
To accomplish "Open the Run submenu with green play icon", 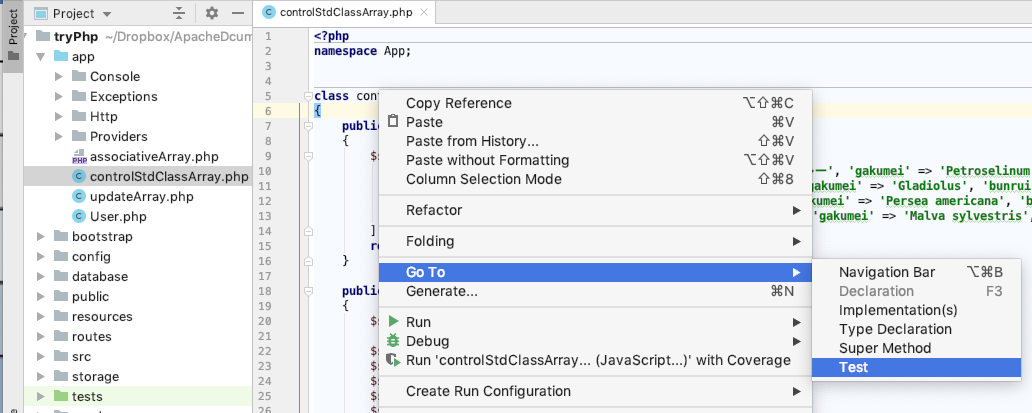I will coord(596,322).
